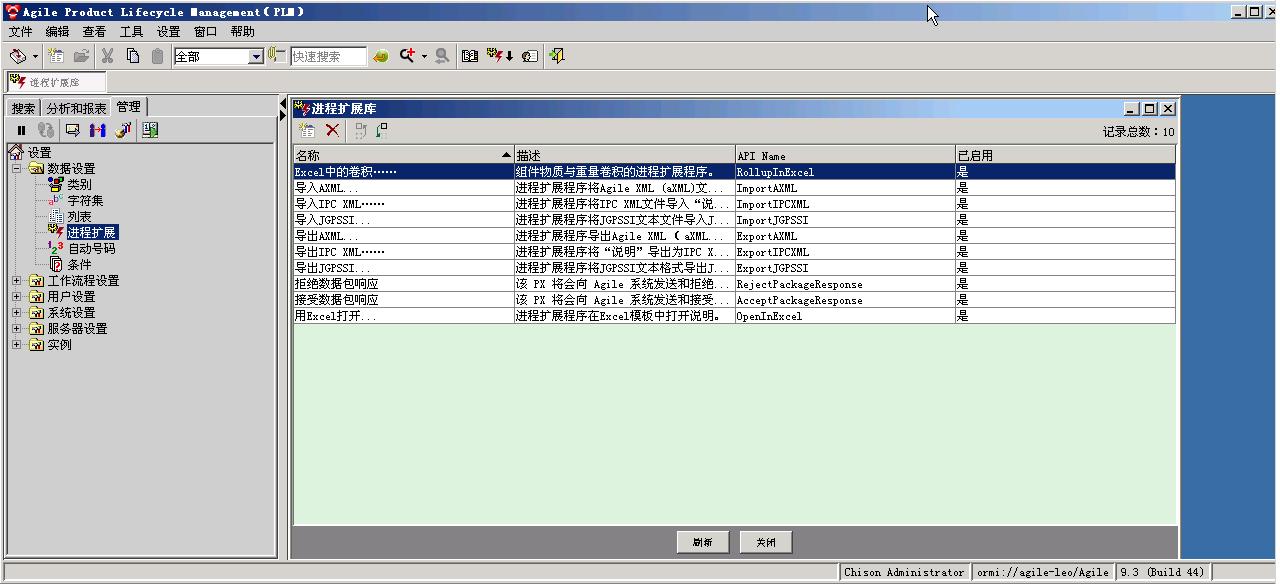Select the AcceptPackageResponse cell
The image size is (1280, 584).
[845, 300]
